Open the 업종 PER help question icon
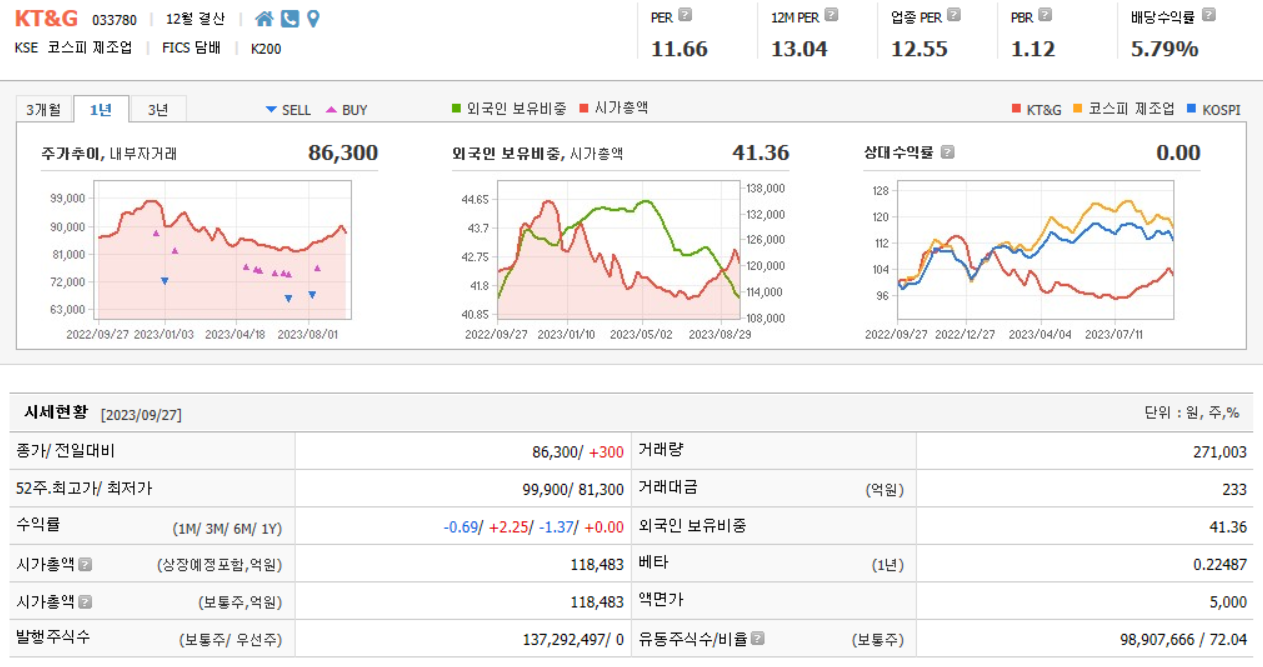This screenshot has width=1263, height=667. (x=954, y=15)
